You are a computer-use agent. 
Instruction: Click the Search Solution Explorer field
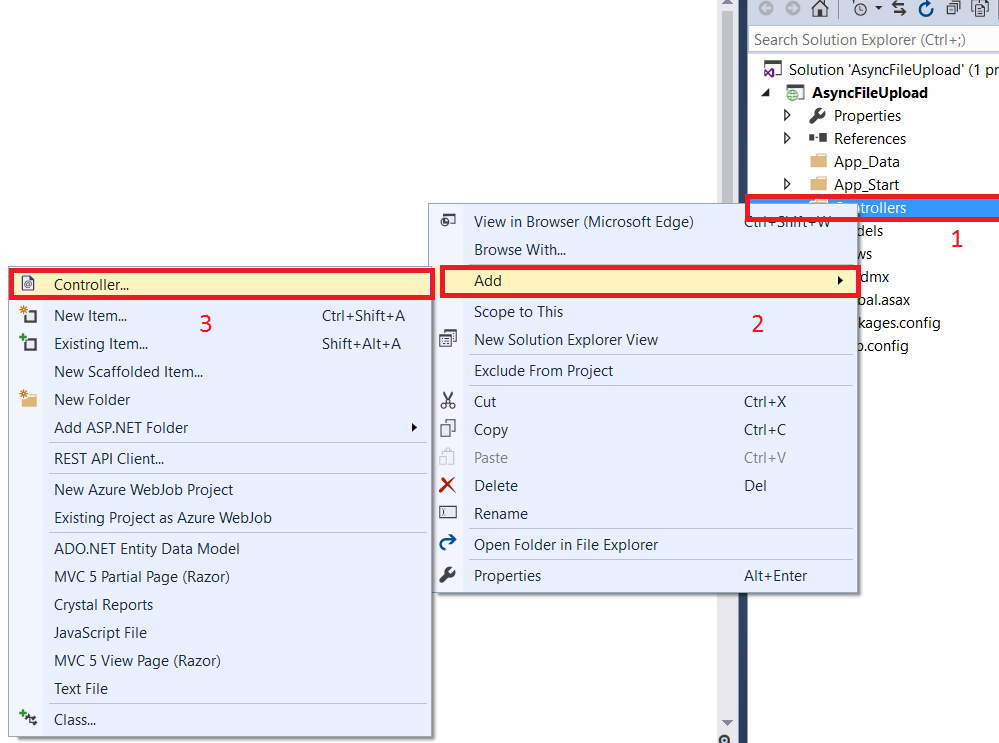point(873,40)
